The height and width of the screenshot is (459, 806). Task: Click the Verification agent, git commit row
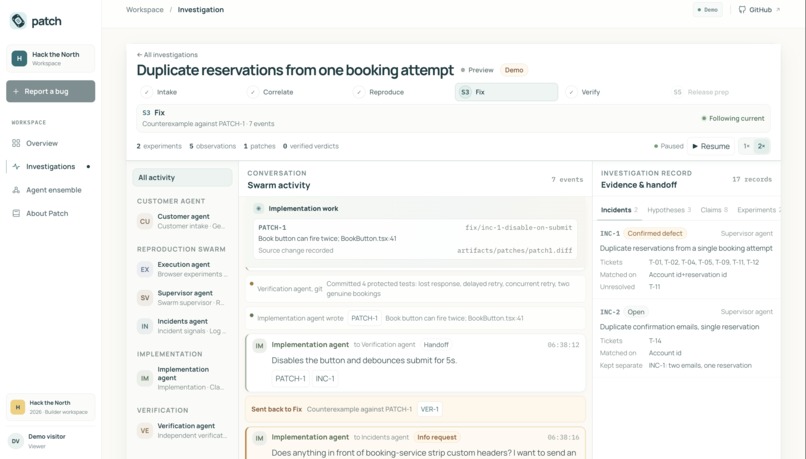pos(415,289)
